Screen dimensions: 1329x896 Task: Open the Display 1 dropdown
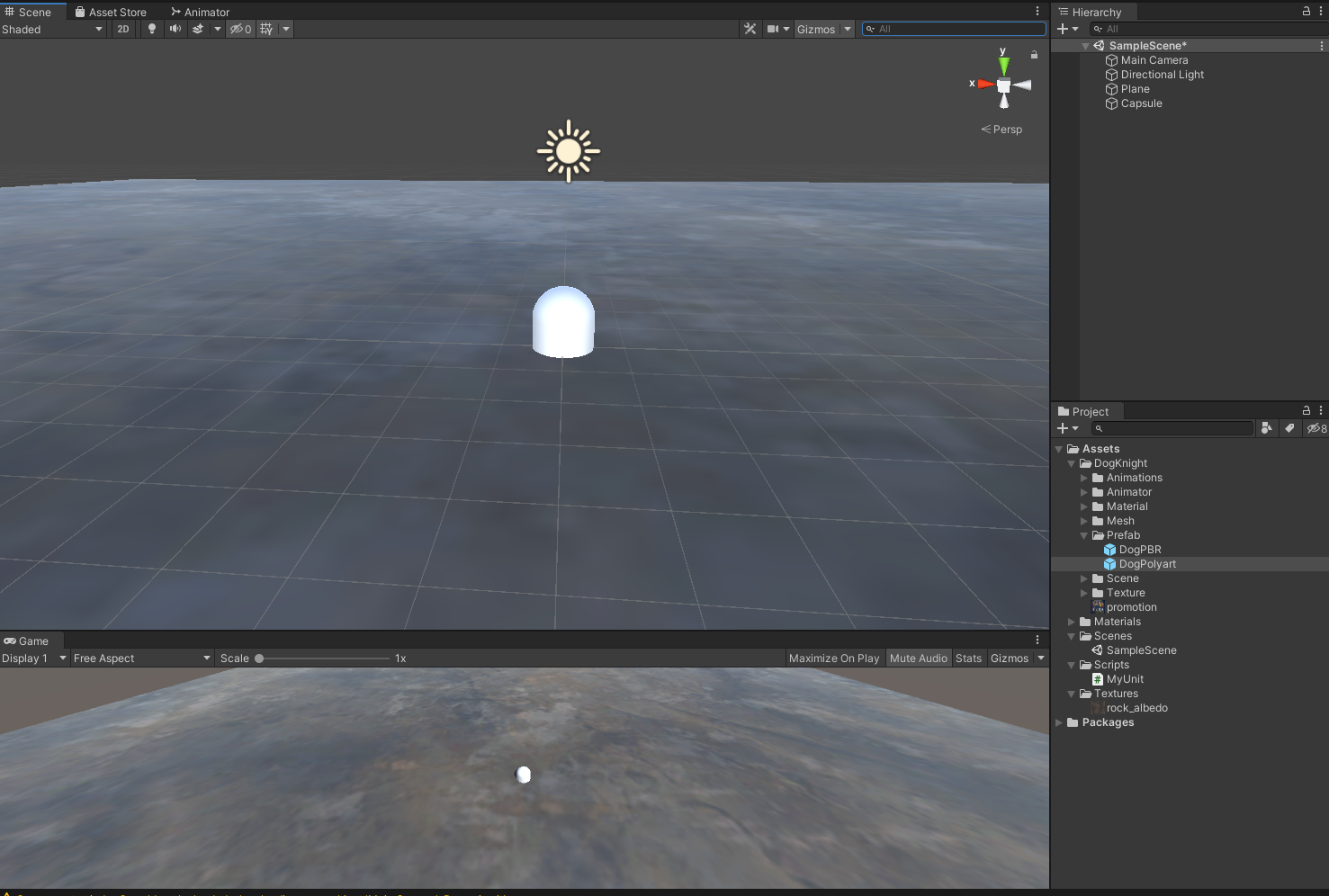click(34, 659)
